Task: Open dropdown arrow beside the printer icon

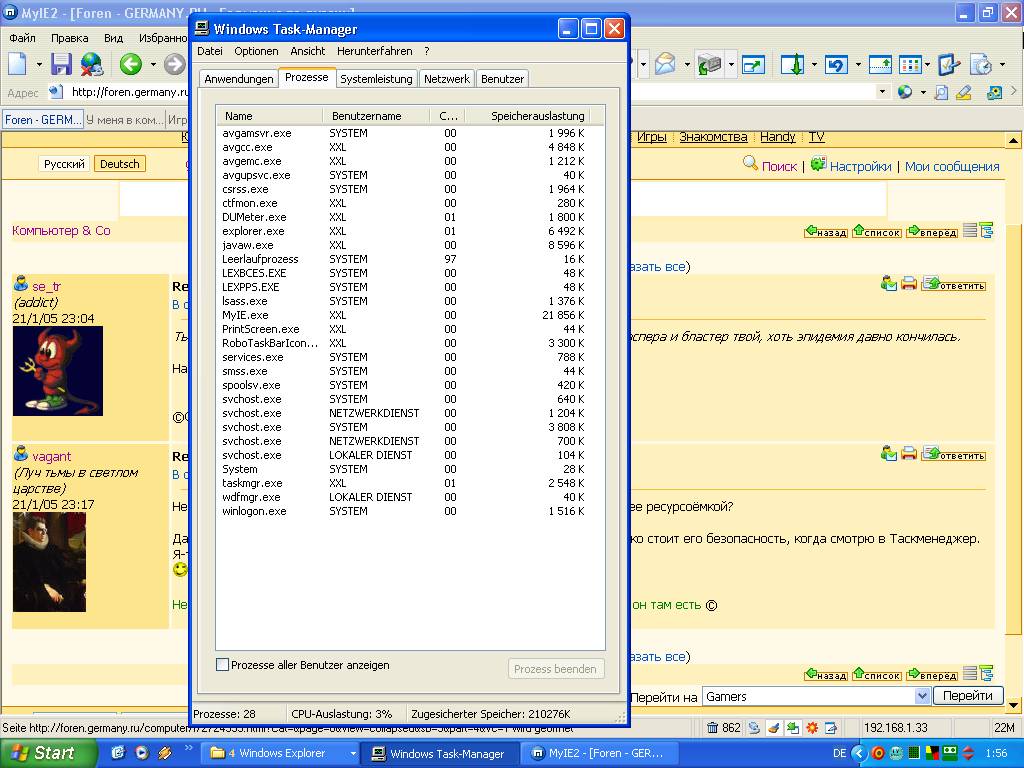Action: (x=731, y=64)
